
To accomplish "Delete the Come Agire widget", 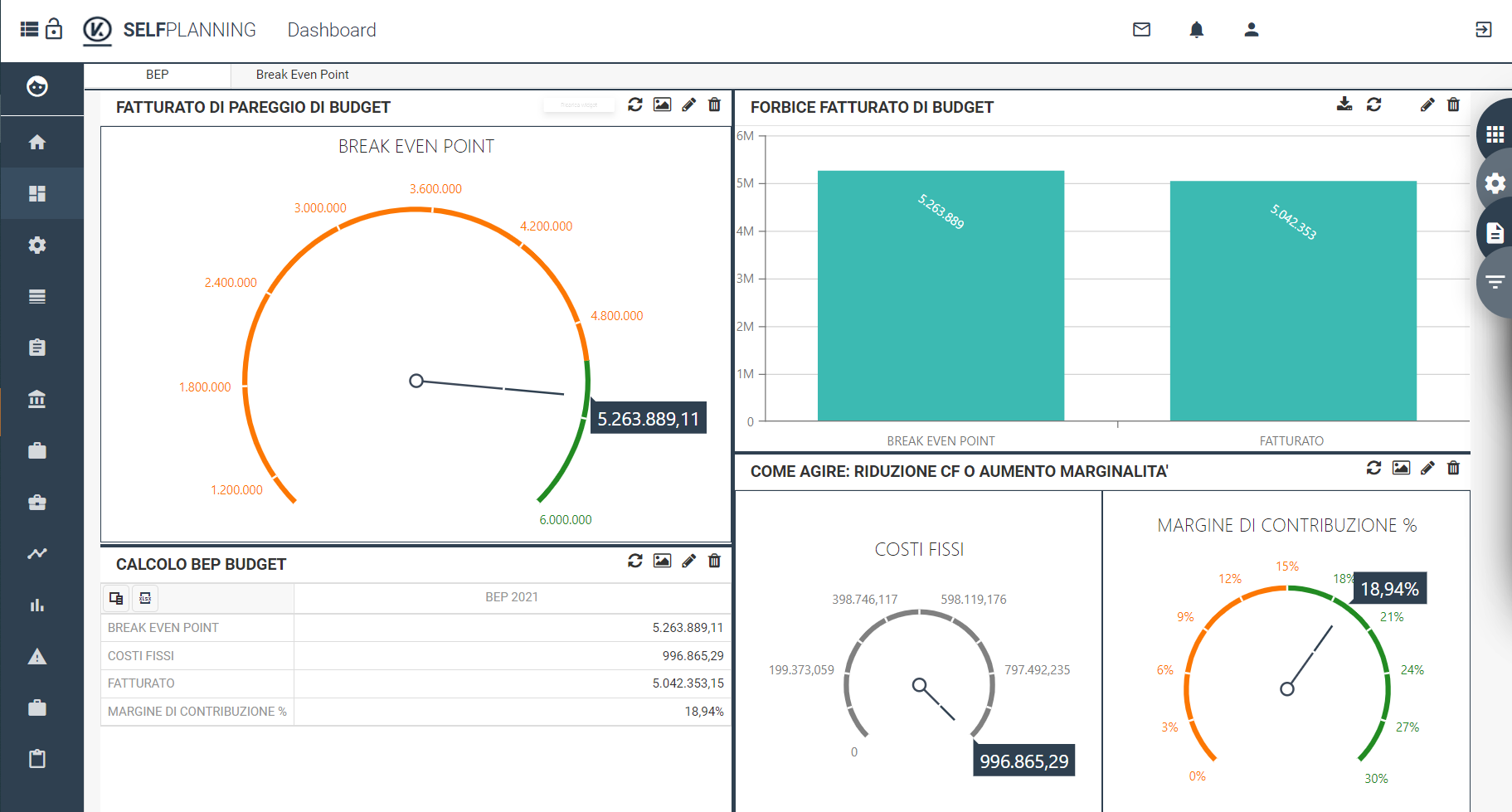I will tap(1453, 468).
